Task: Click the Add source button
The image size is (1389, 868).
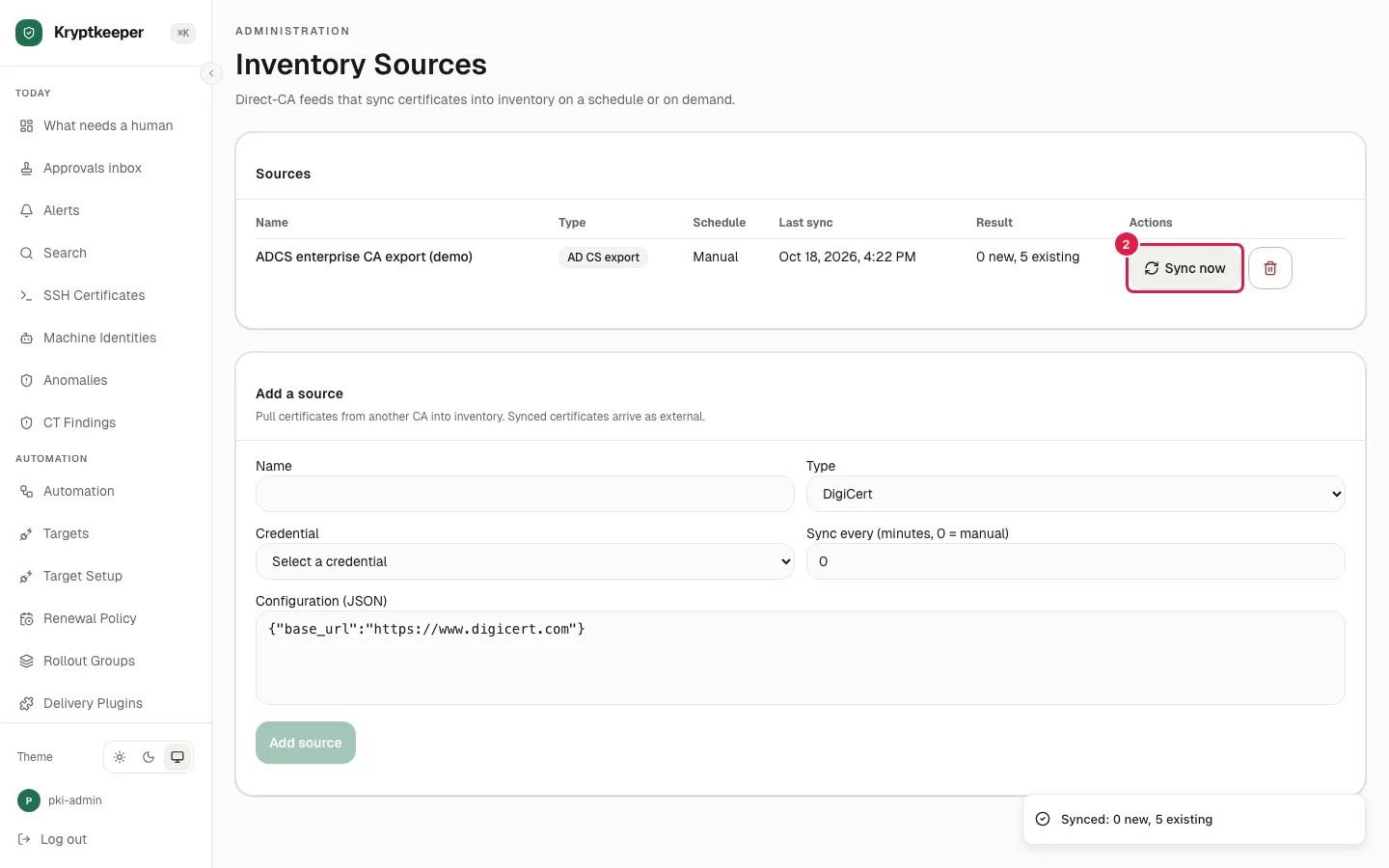Action: pyautogui.click(x=306, y=743)
